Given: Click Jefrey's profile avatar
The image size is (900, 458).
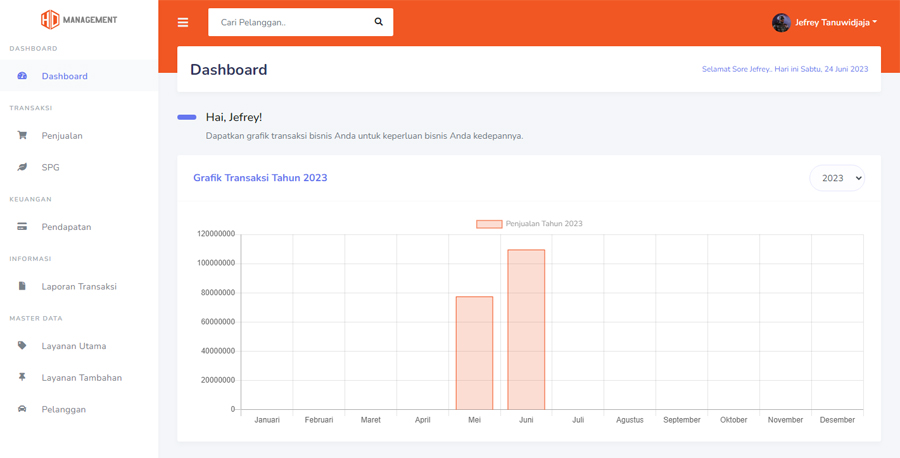Looking at the screenshot, I should point(781,23).
